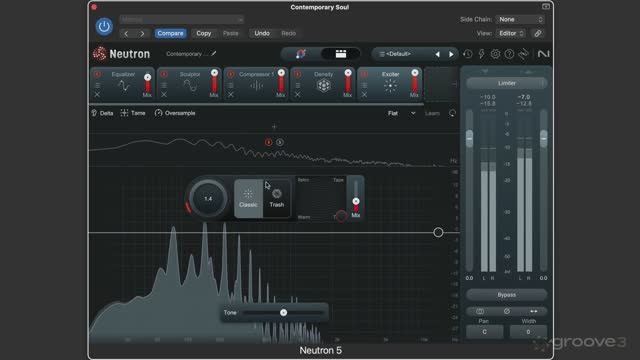Remove the Sculptor module with X
Screen dimensions: 640x360
pos(164,94)
